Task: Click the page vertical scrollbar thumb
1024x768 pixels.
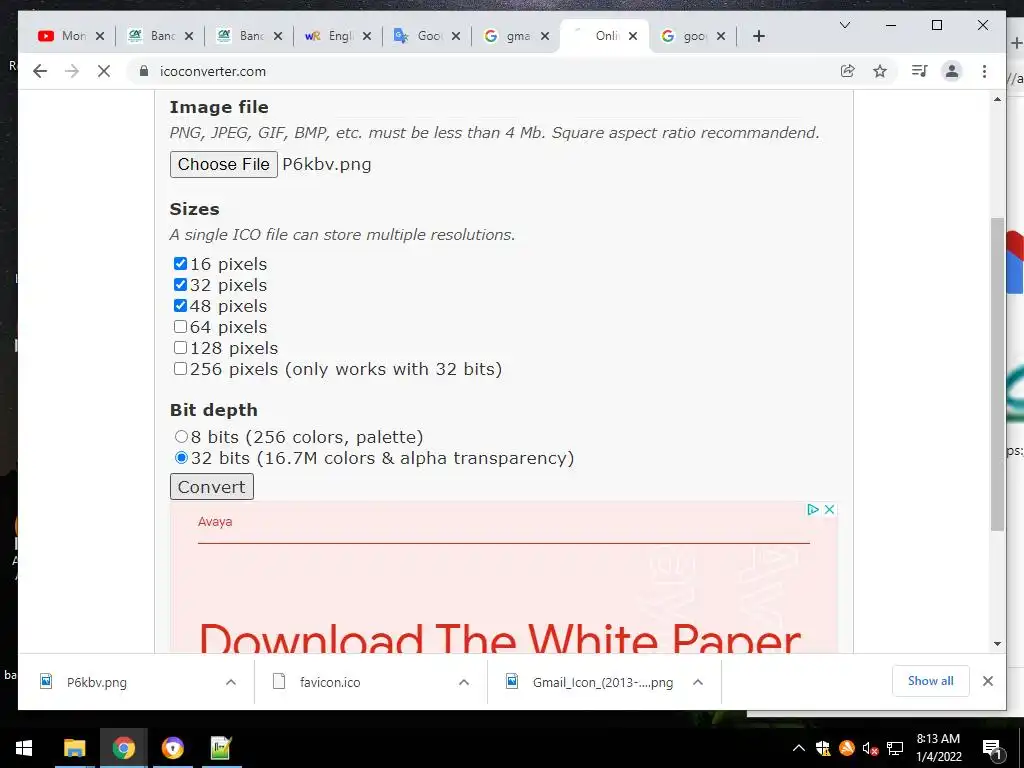Action: click(x=997, y=374)
